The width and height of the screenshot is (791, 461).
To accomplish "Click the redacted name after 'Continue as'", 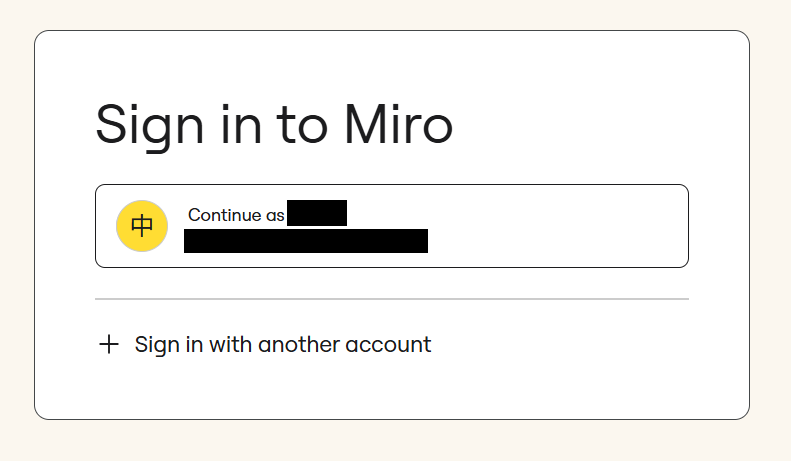I will click(x=316, y=213).
